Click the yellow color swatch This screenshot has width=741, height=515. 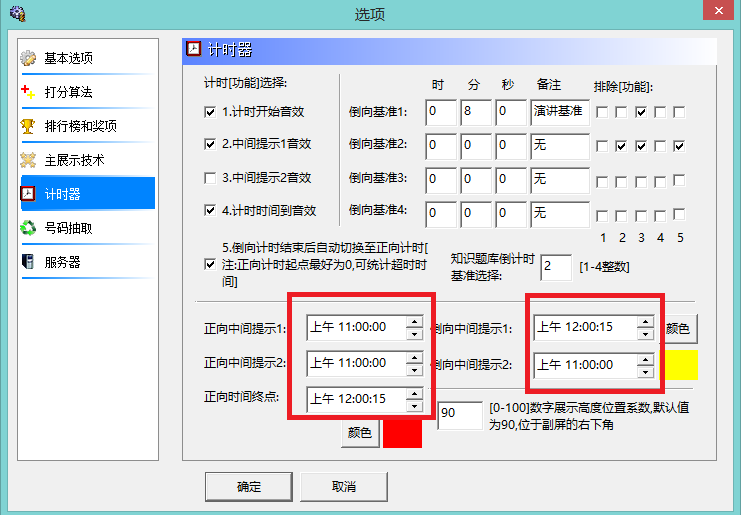click(679, 365)
